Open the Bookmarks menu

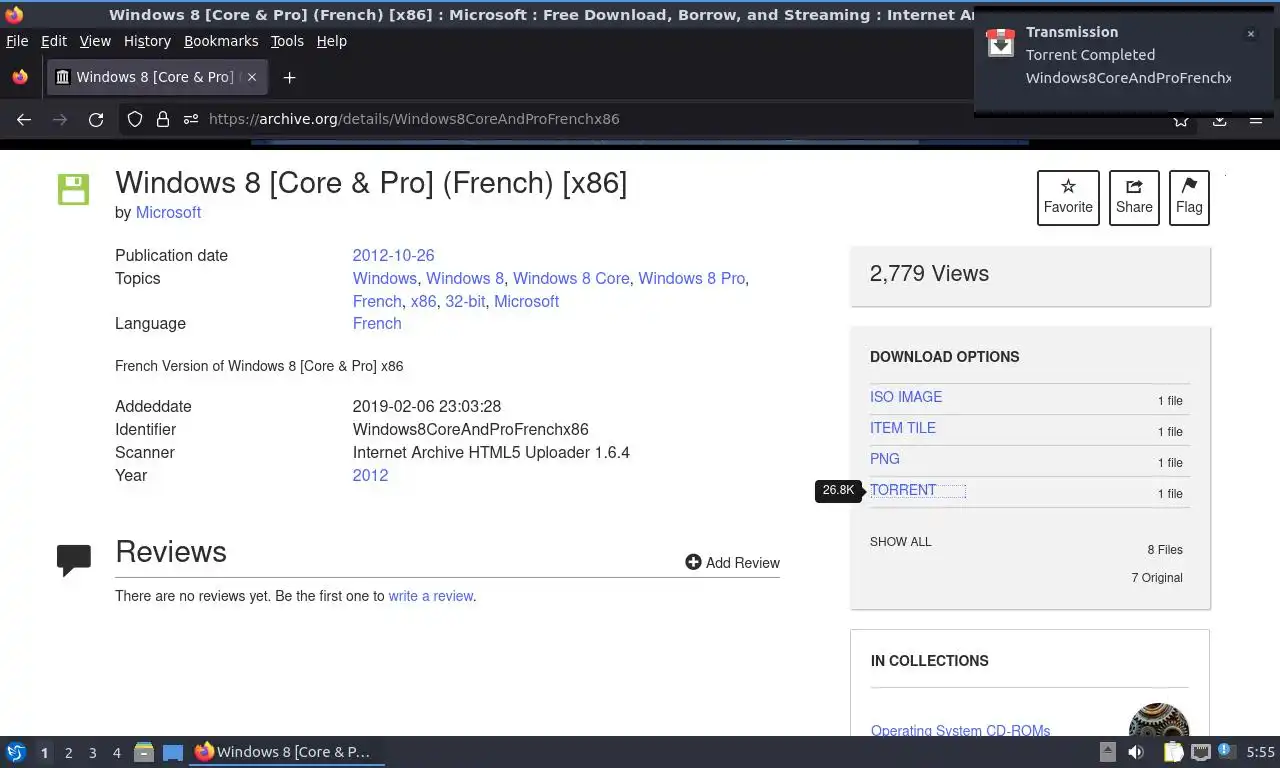click(x=221, y=41)
